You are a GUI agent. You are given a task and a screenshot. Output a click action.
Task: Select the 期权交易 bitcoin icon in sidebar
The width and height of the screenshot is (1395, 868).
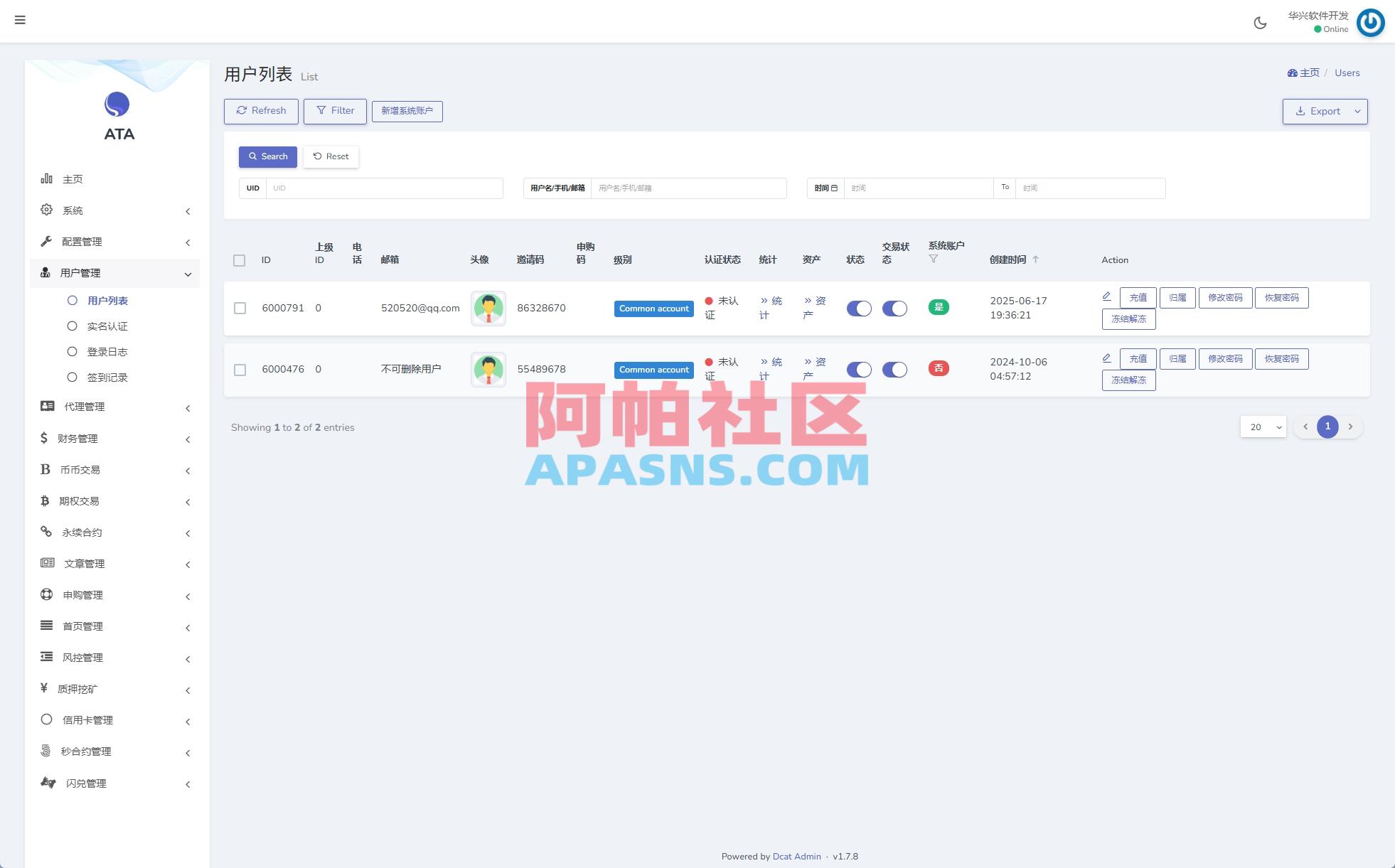45,501
